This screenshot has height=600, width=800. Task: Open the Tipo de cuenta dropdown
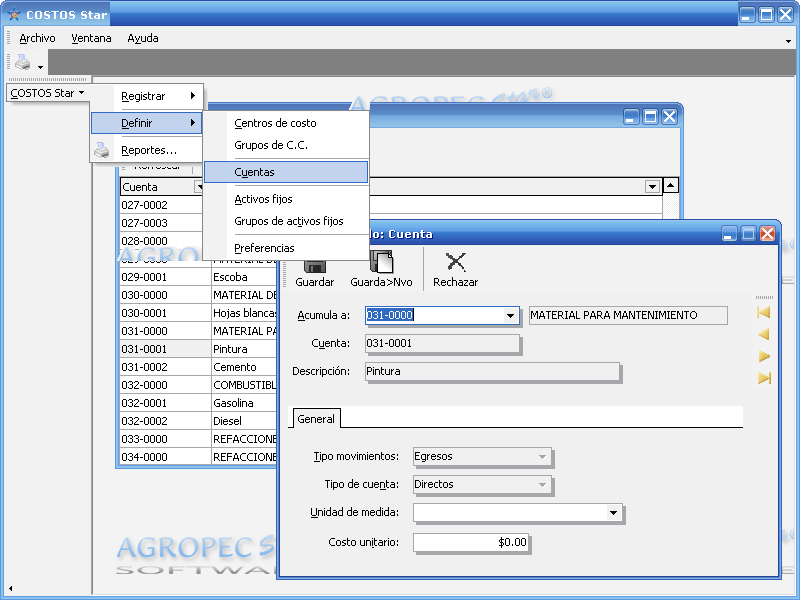(542, 485)
